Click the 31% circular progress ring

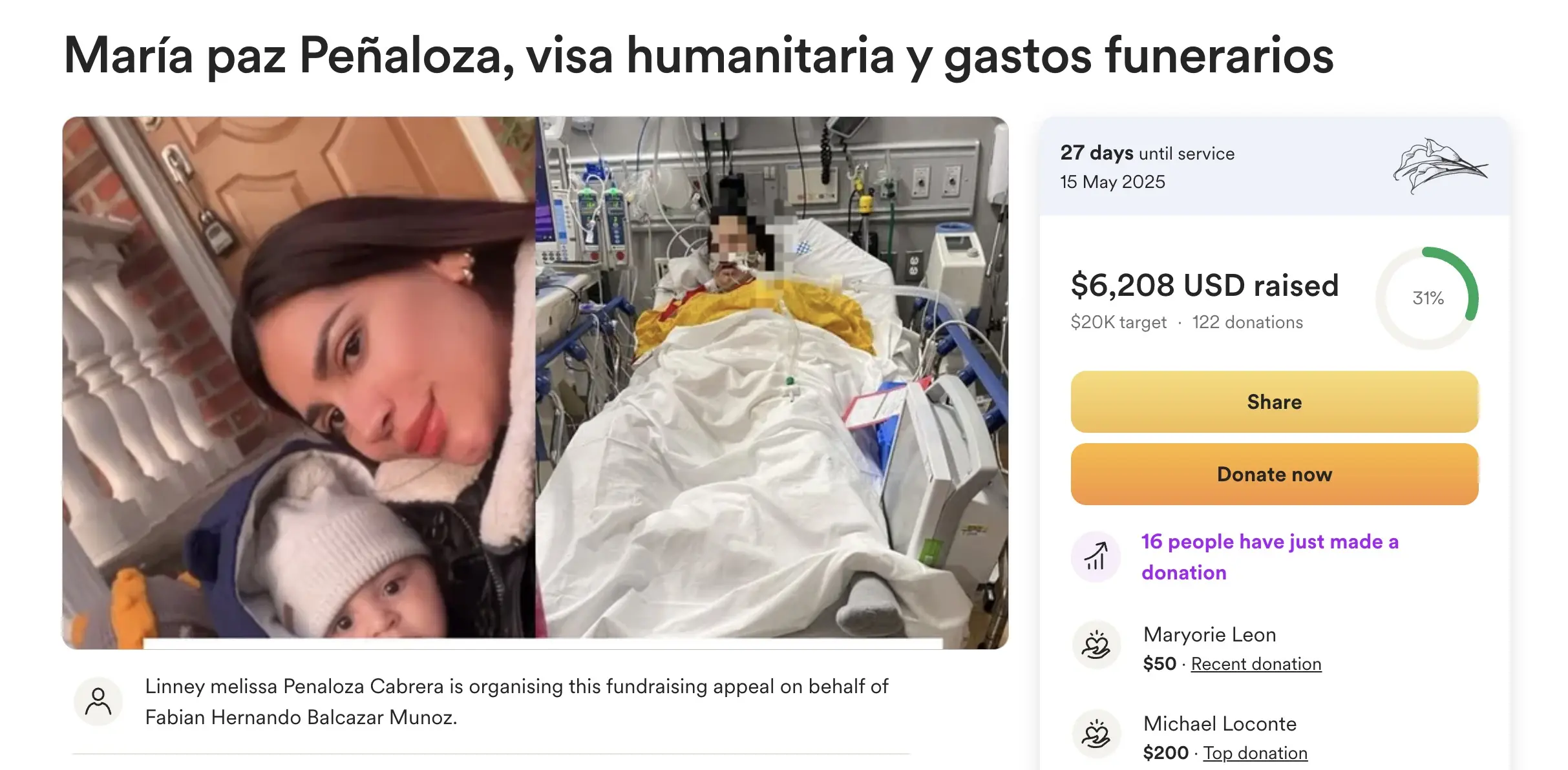pyautogui.click(x=1427, y=298)
